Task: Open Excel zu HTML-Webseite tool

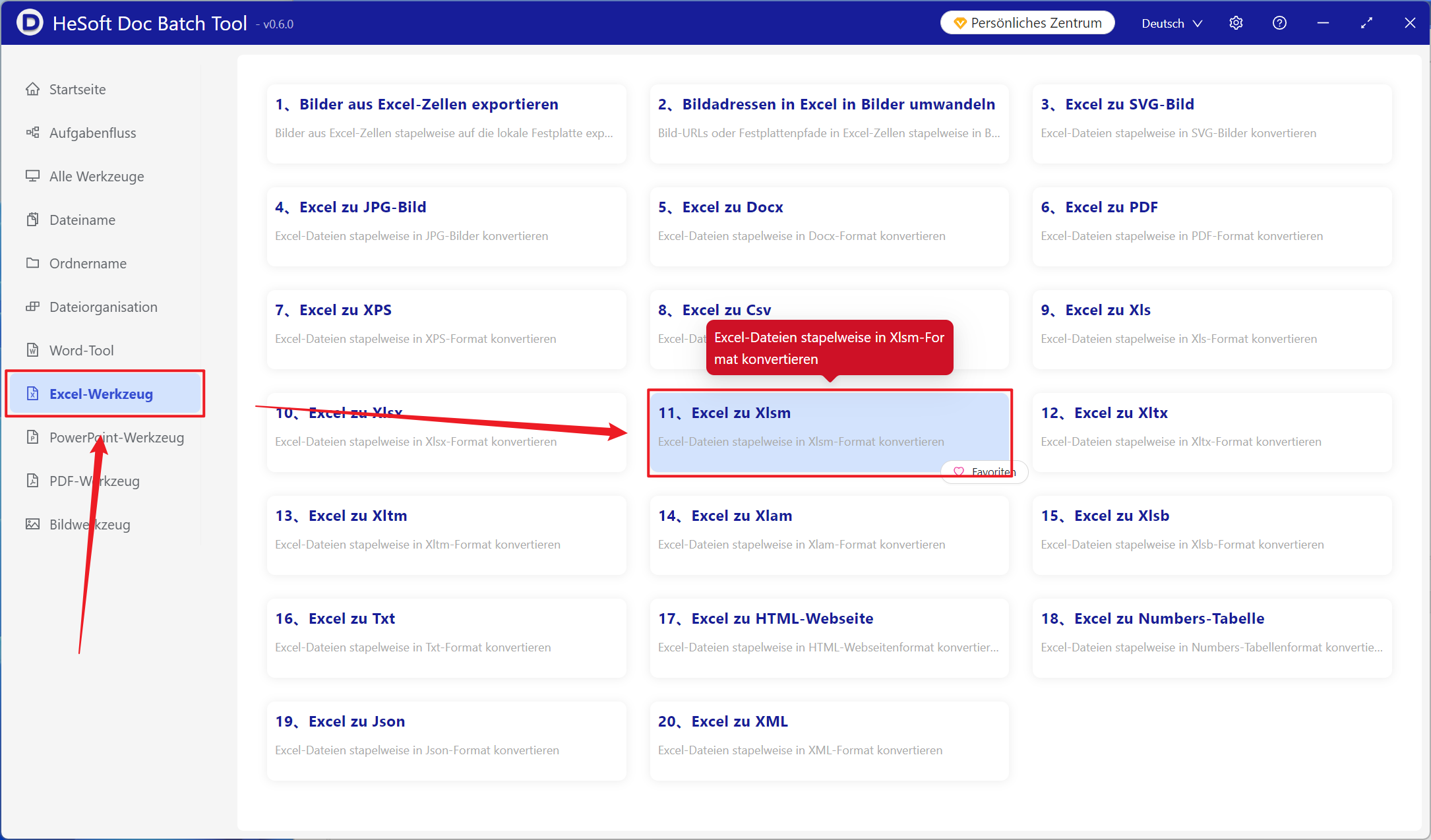Action: pos(829,638)
